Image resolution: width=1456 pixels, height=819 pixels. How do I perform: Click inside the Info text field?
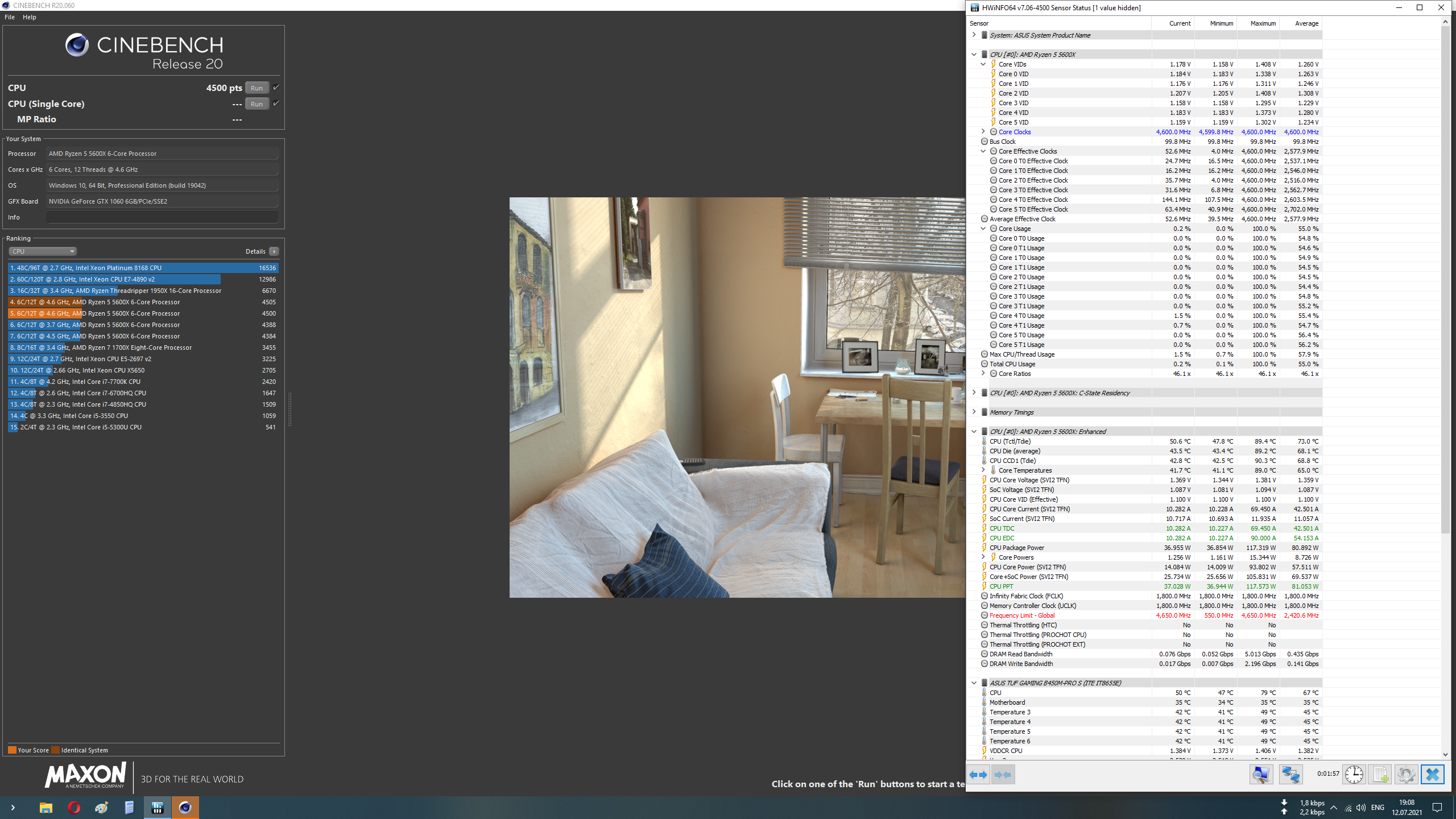point(162,217)
